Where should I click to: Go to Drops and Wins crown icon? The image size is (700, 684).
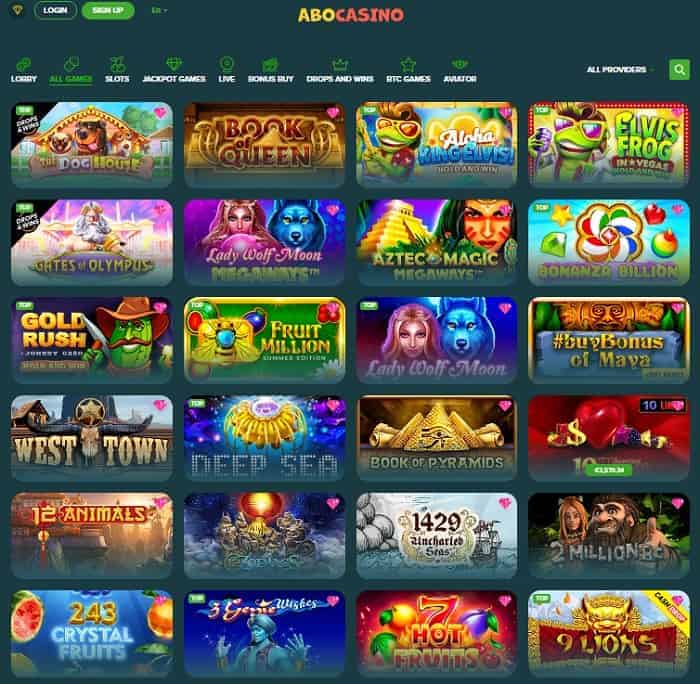(340, 64)
